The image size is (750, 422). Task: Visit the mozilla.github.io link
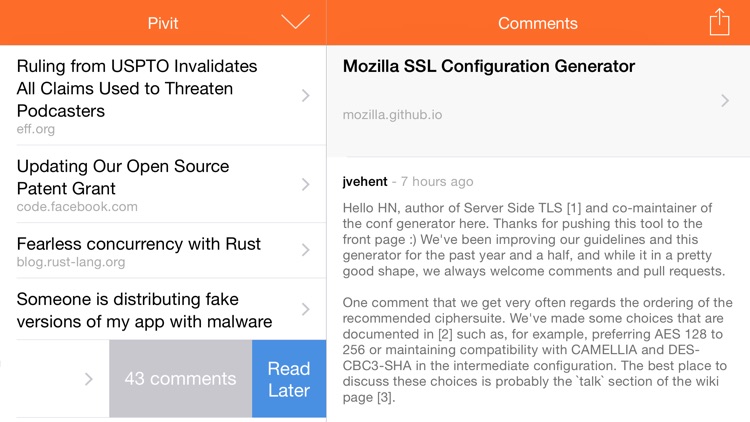[x=392, y=115]
